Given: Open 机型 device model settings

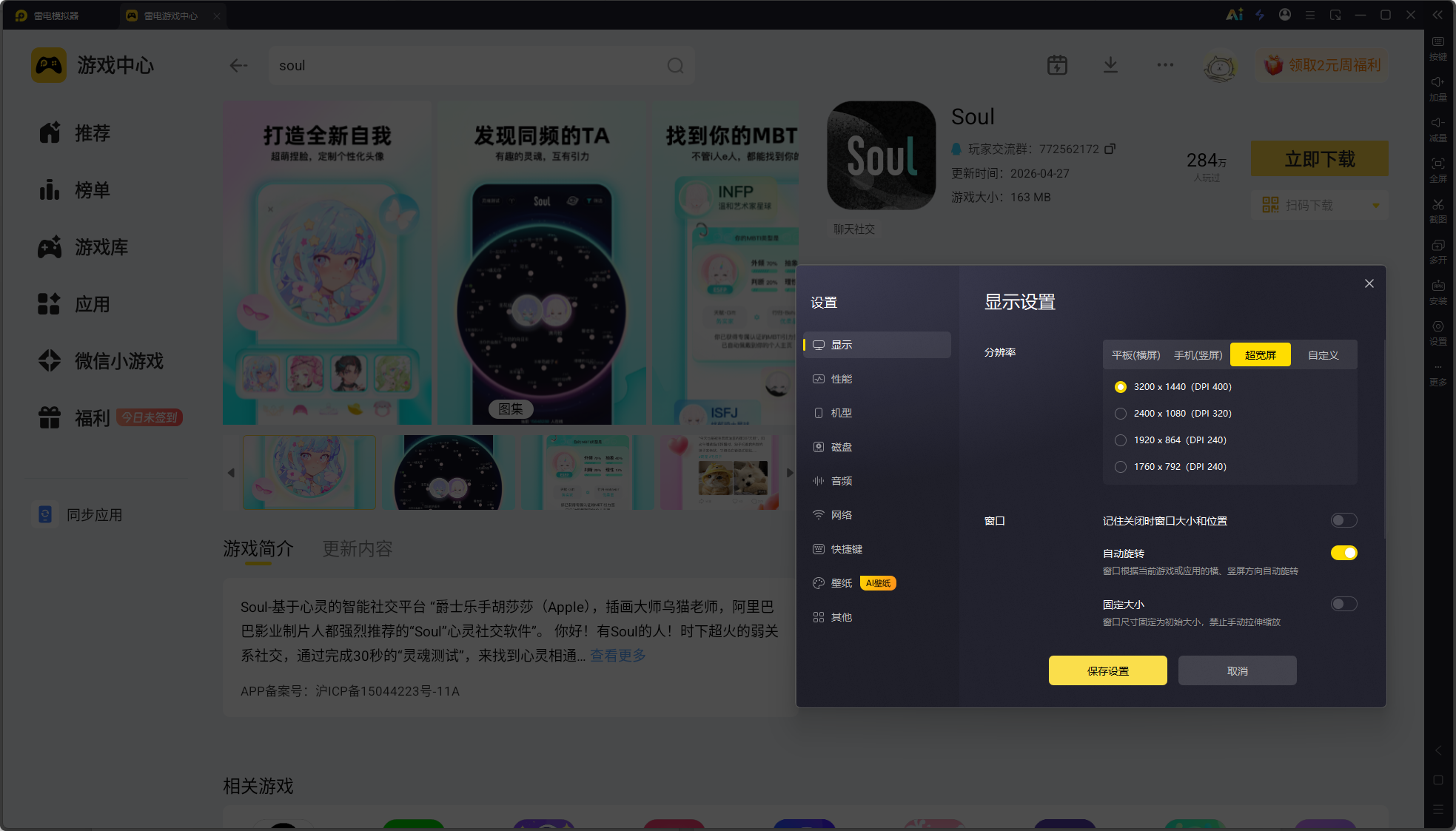Looking at the screenshot, I should click(877, 413).
